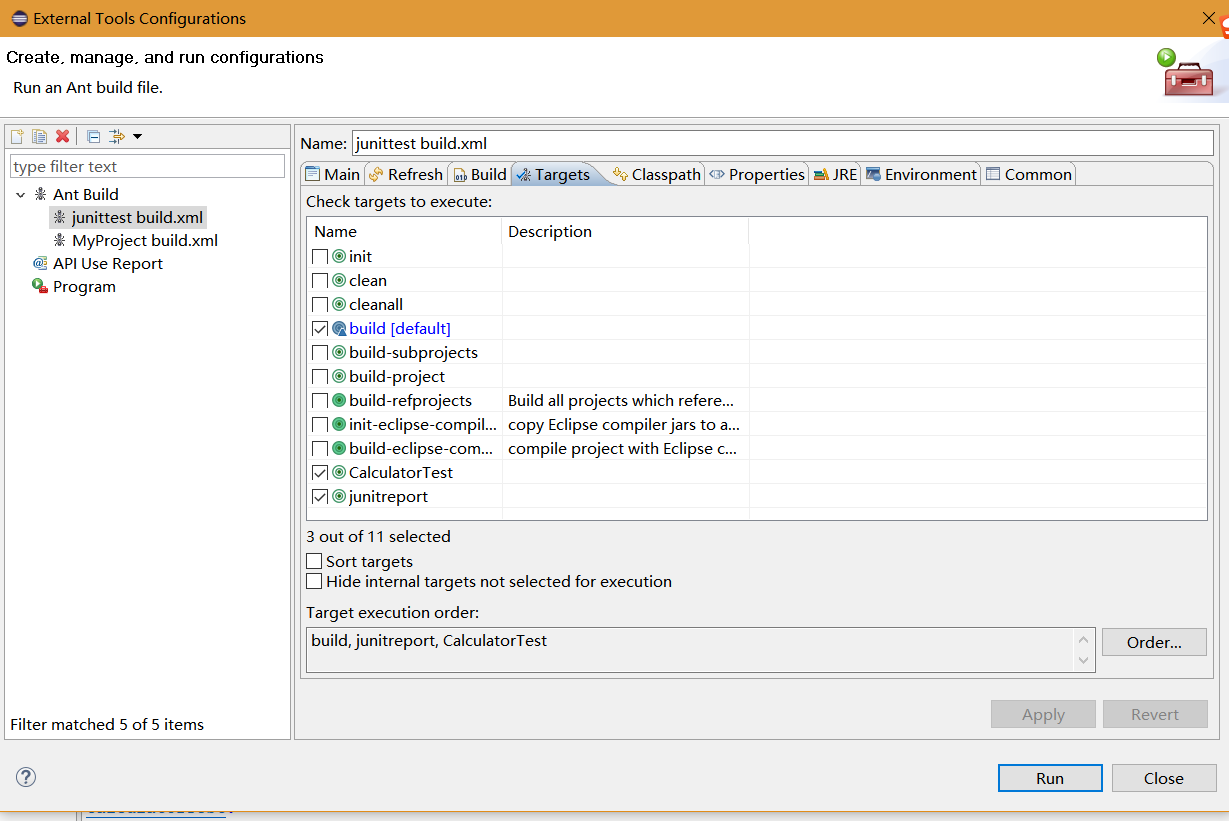This screenshot has height=821, width=1229.
Task: Click MyProject build.xml ant icon
Action: coord(60,240)
